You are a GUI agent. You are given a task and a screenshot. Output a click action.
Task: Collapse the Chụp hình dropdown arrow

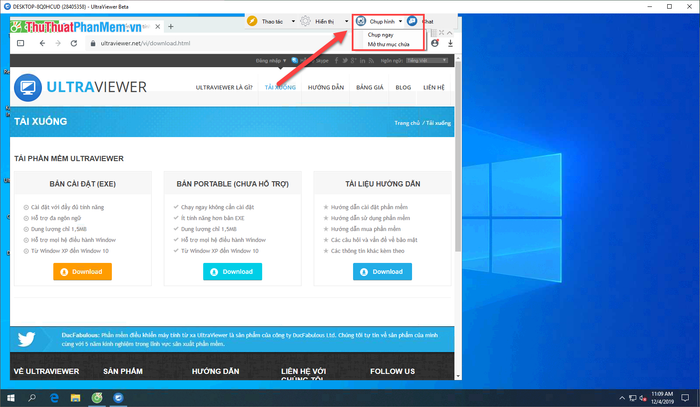400,21
